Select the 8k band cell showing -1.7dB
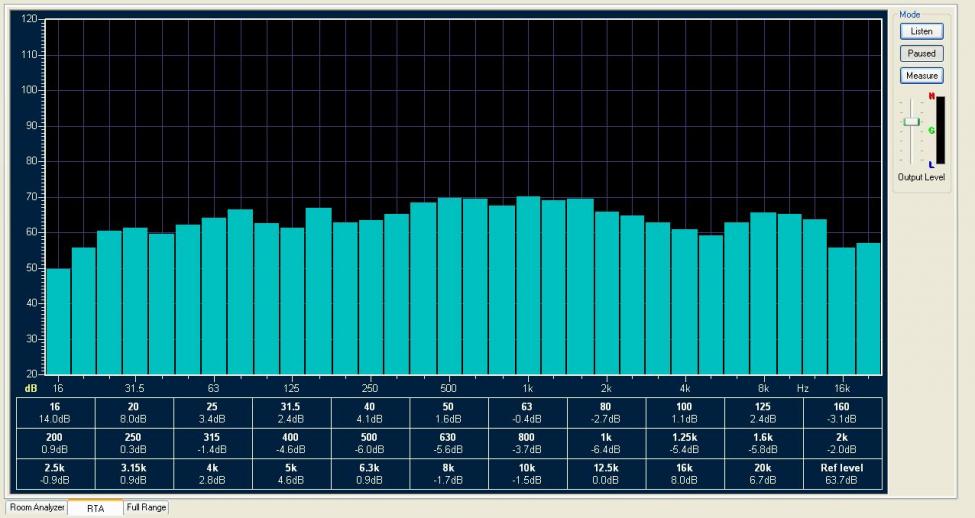The height and width of the screenshot is (518, 975). point(448,474)
